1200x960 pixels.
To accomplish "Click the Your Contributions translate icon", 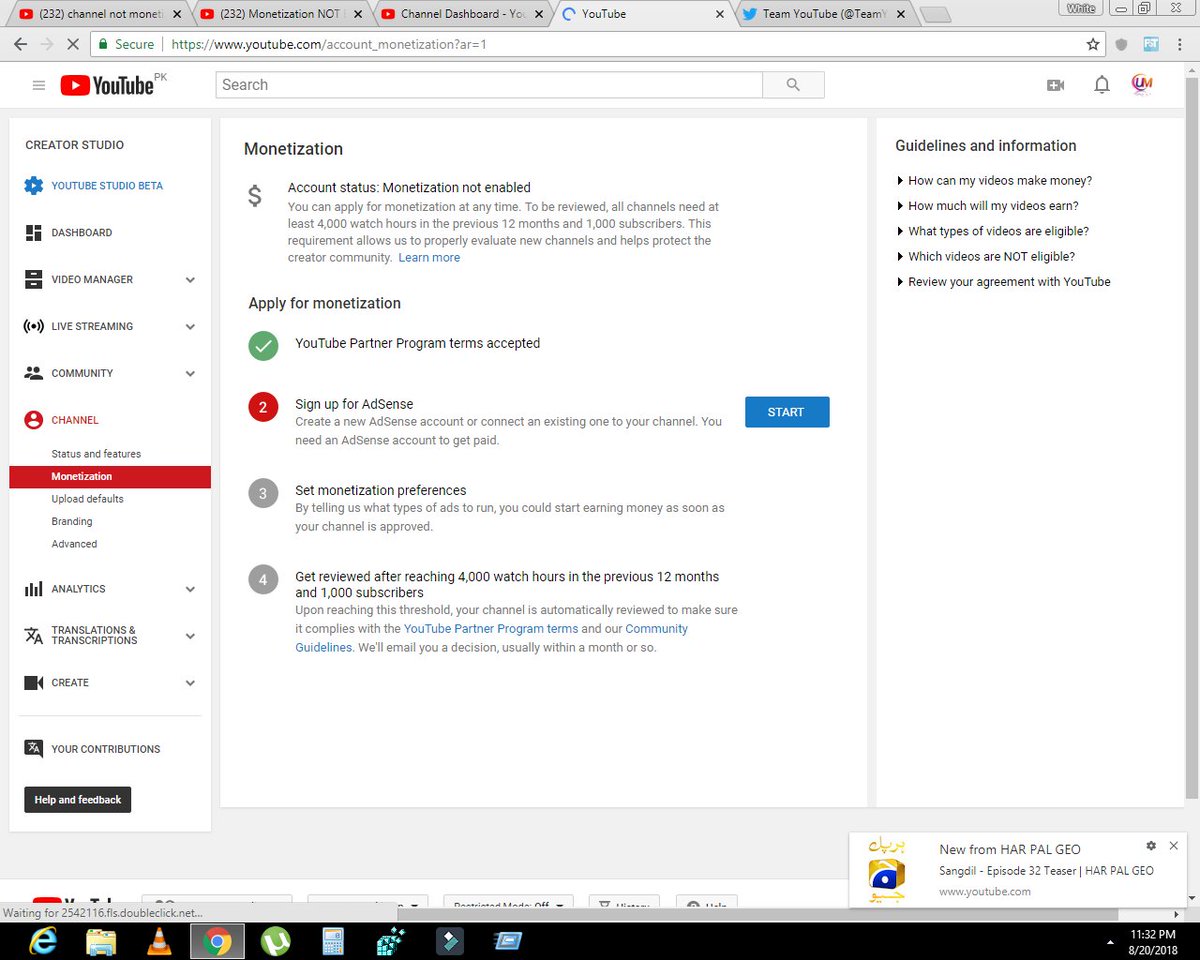I will click(x=33, y=748).
